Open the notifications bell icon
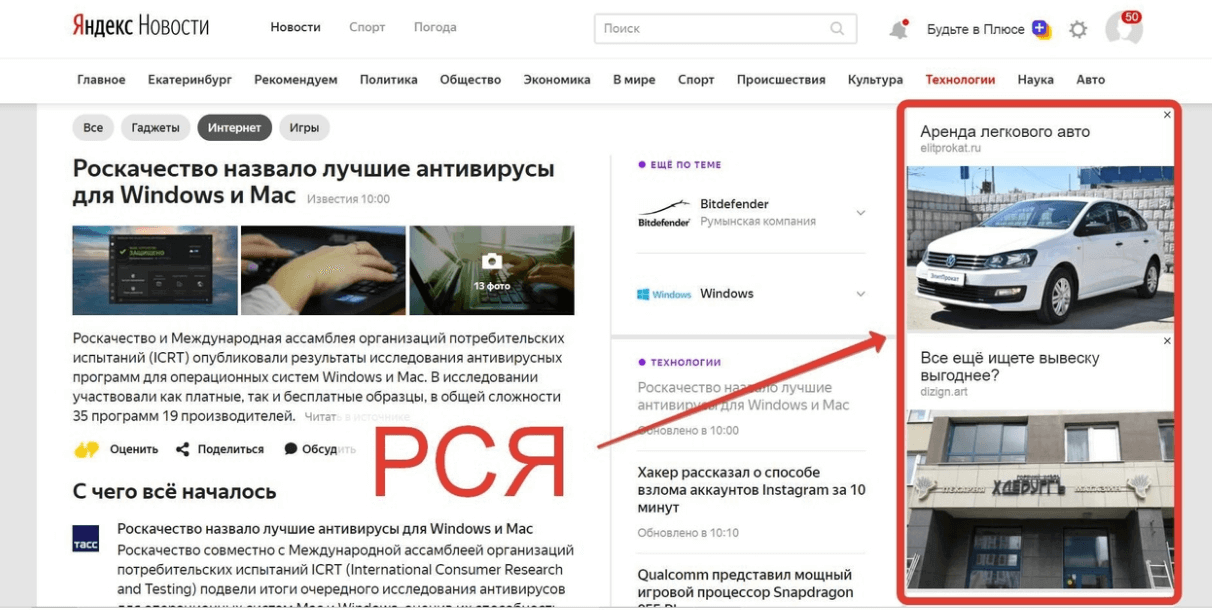This screenshot has width=1212, height=610. point(898,30)
